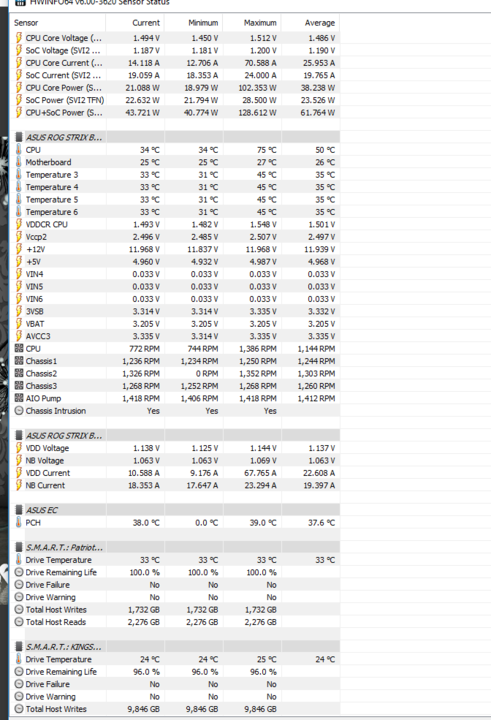
Task: Click the thermometer icon beside PCH
Action: tap(19, 522)
